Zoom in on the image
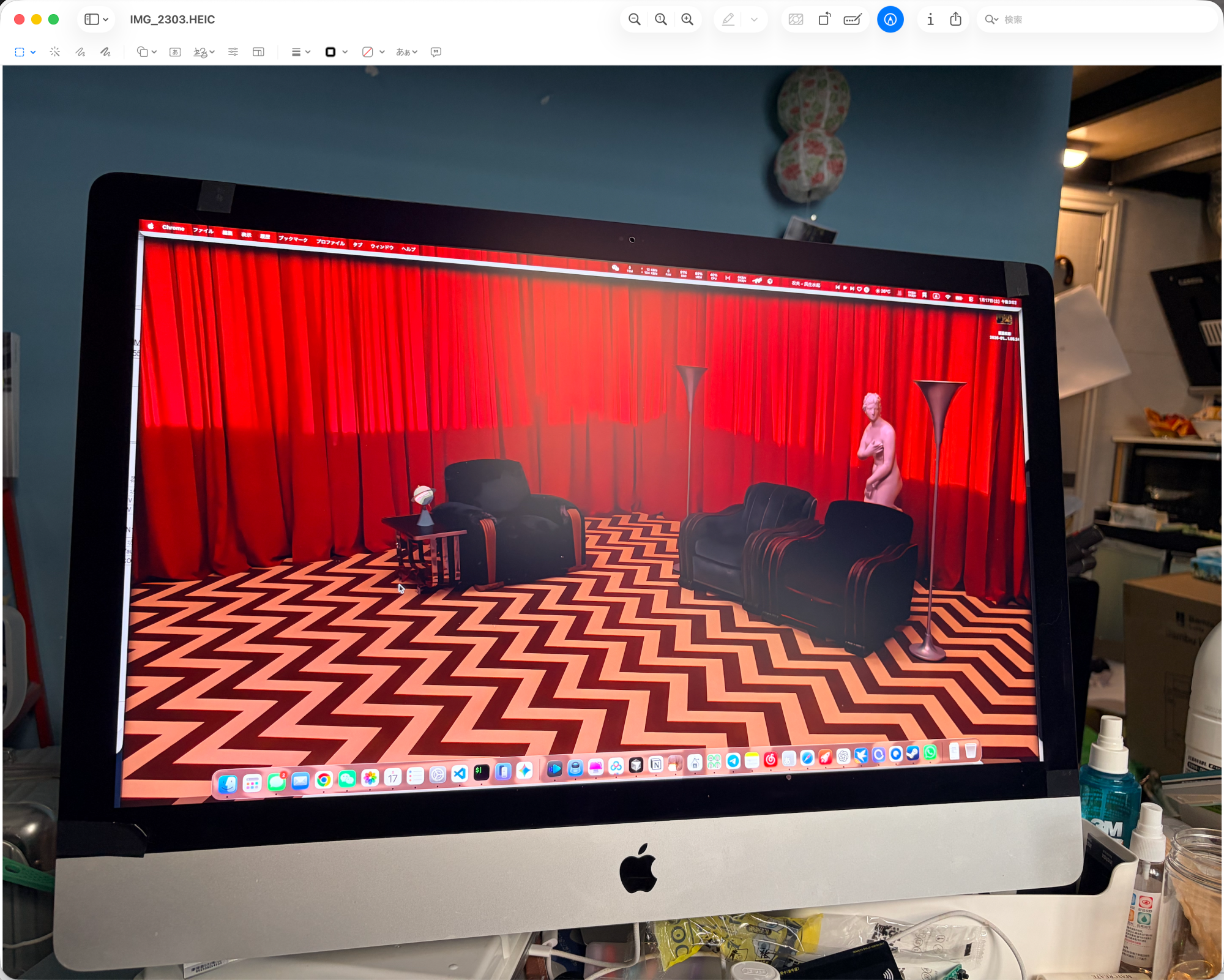Viewport: 1224px width, 980px height. (687, 20)
